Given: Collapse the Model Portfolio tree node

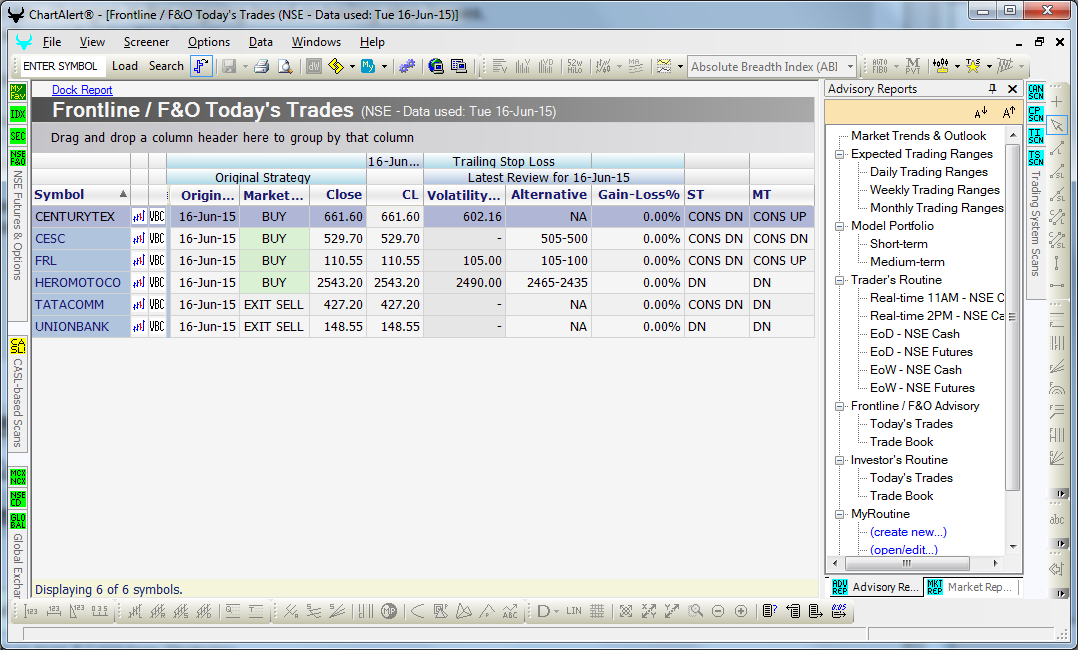Looking at the screenshot, I should (x=839, y=226).
